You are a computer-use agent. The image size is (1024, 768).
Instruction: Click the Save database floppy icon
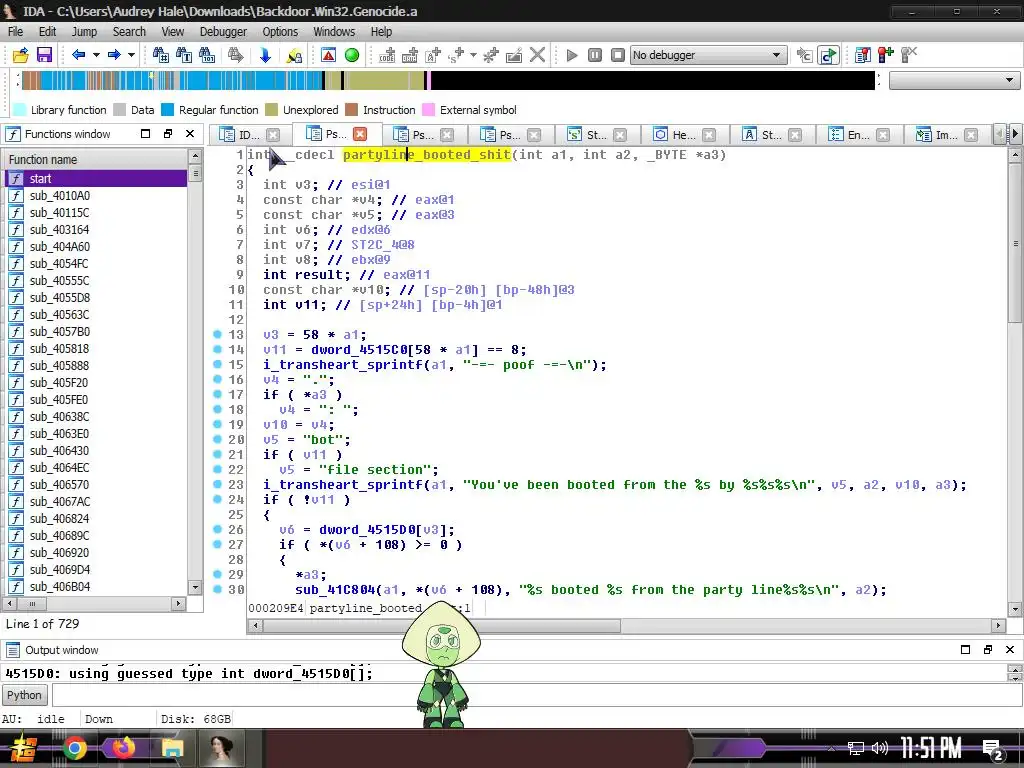44,56
